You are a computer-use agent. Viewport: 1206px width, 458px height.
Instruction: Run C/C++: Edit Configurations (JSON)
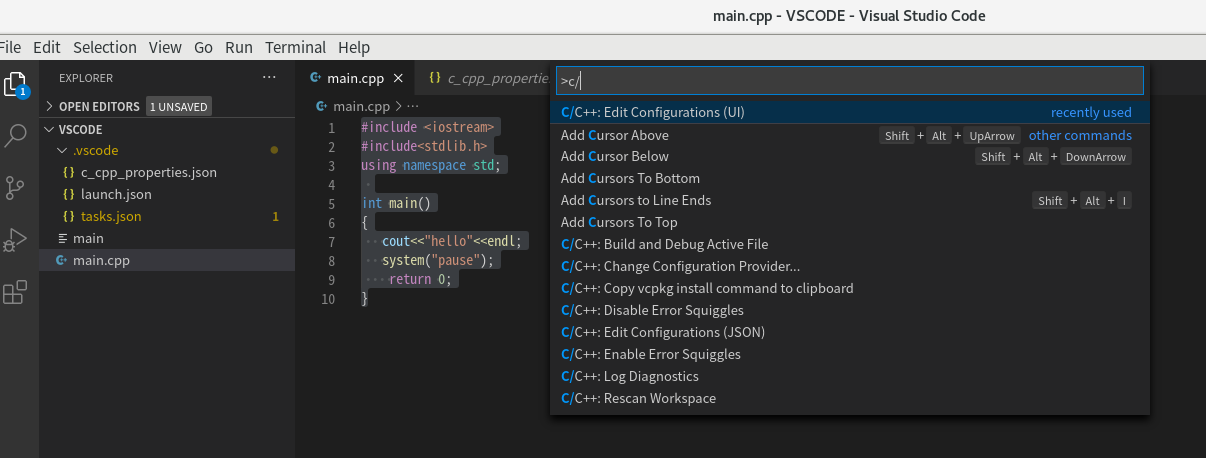(852, 332)
